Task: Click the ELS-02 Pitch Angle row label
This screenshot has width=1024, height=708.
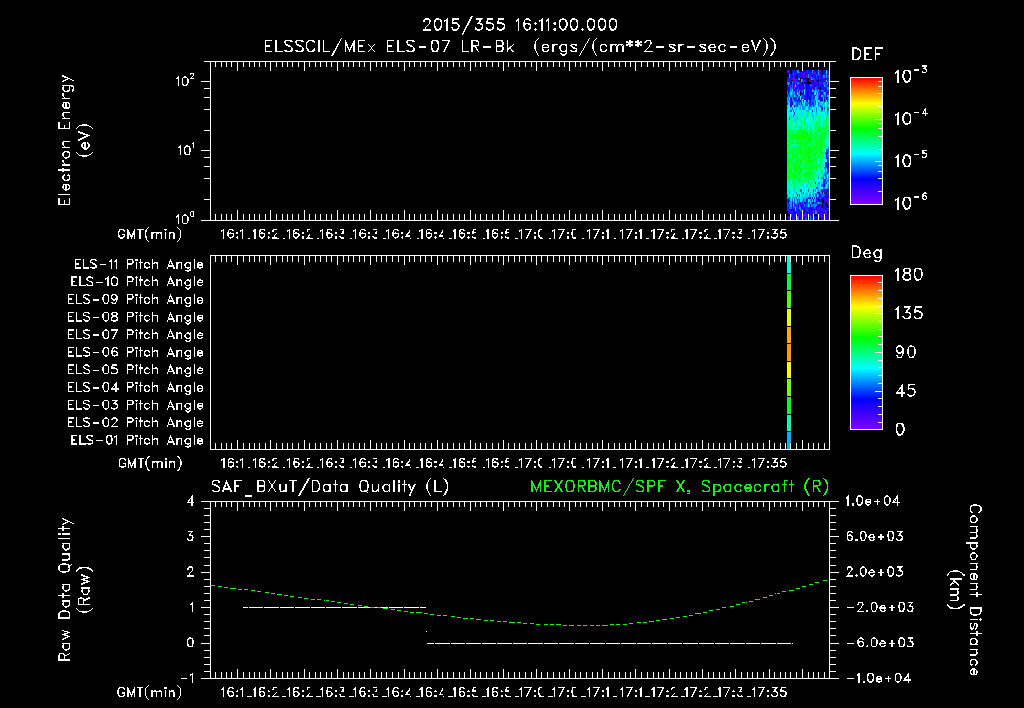Action: [135, 423]
